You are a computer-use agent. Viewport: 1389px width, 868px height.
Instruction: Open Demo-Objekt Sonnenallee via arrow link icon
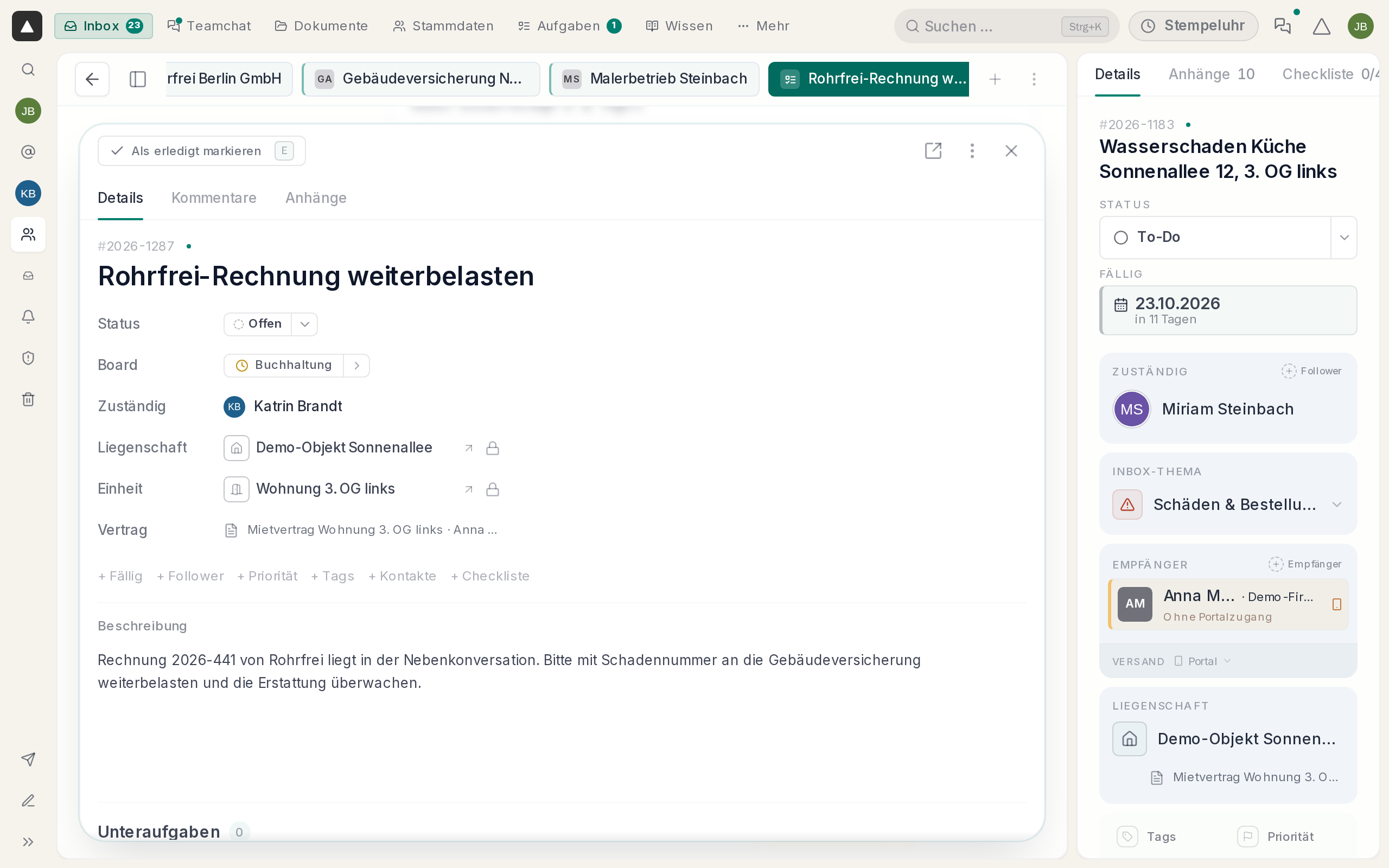(x=468, y=448)
